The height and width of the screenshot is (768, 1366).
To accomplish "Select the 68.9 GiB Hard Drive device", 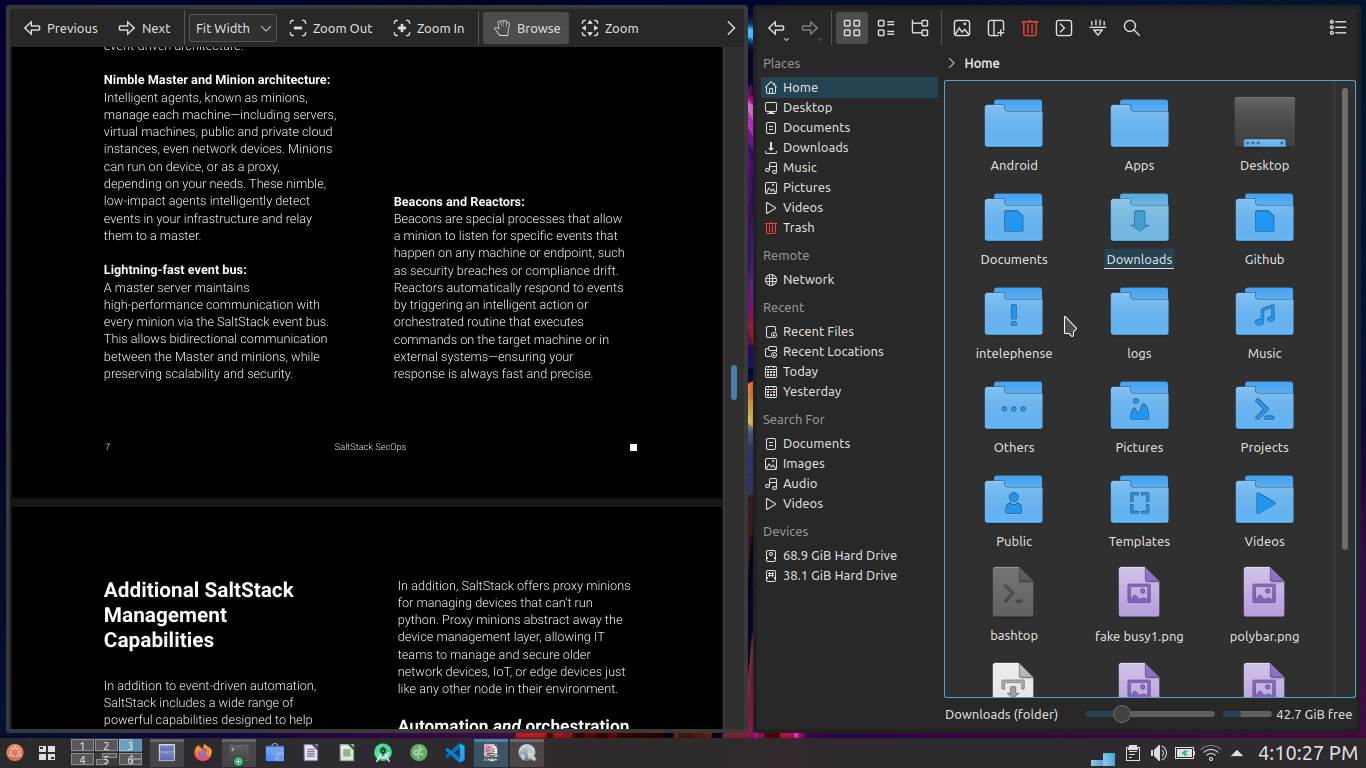I will 849,555.
